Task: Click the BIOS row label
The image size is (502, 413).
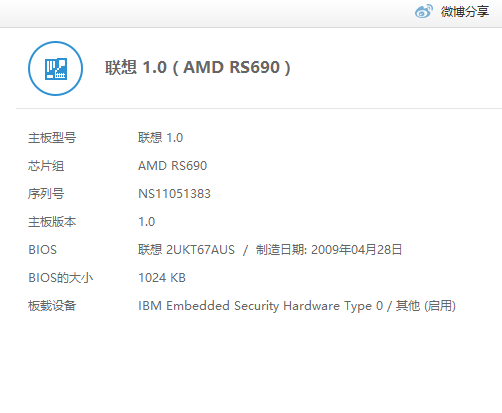Action: click(43, 250)
